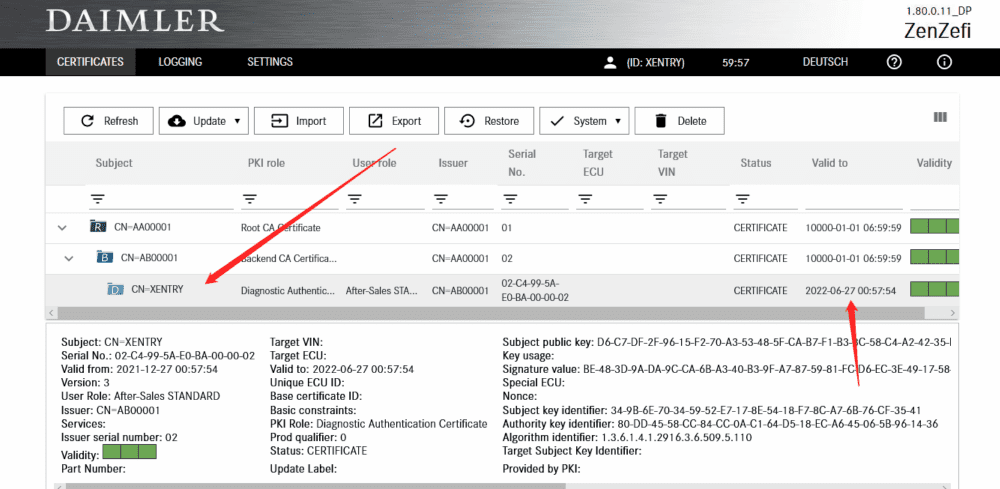
Task: Switch language to DEUTSCH
Action: click(825, 62)
